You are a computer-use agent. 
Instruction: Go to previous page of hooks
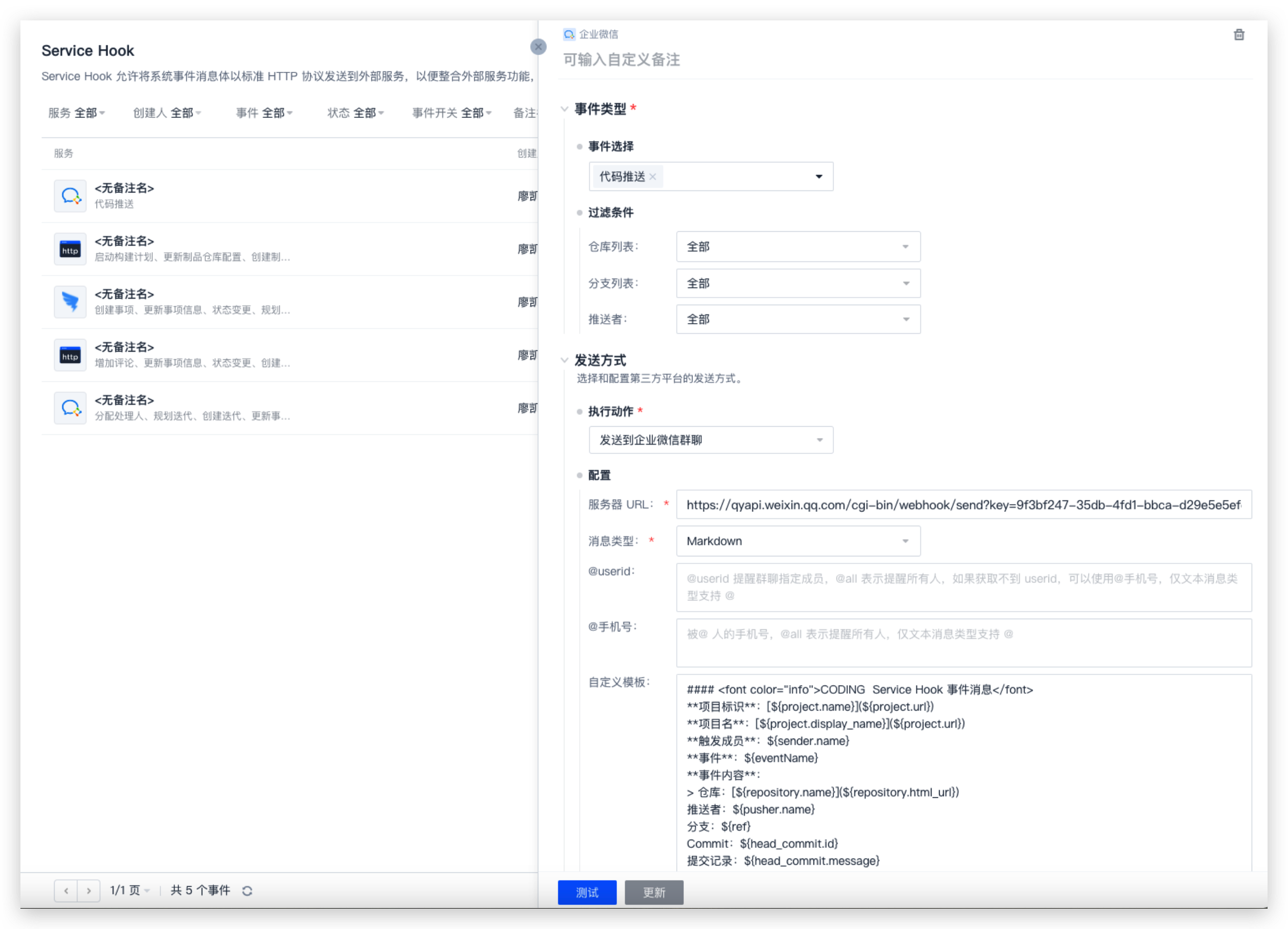(x=66, y=890)
